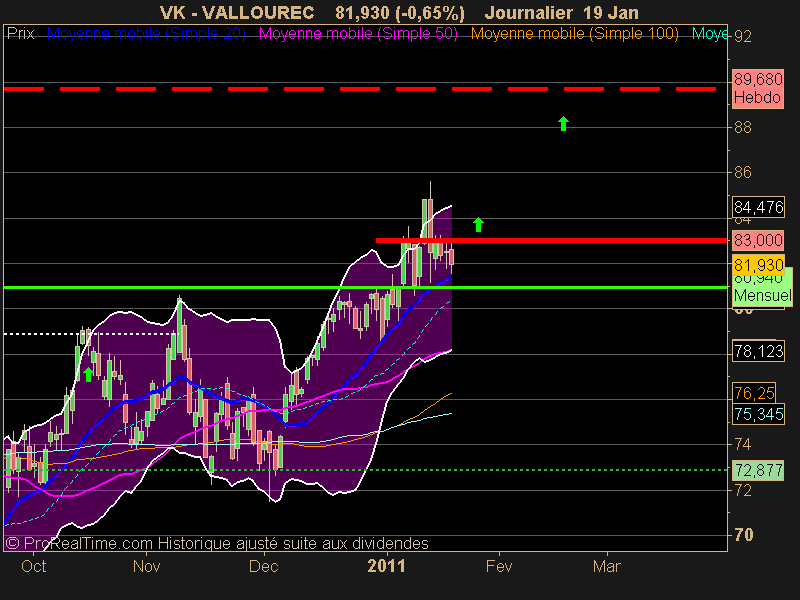This screenshot has width=800, height=600.
Task: Click the dashed red Hebdo resistance line
Action: tap(360, 89)
